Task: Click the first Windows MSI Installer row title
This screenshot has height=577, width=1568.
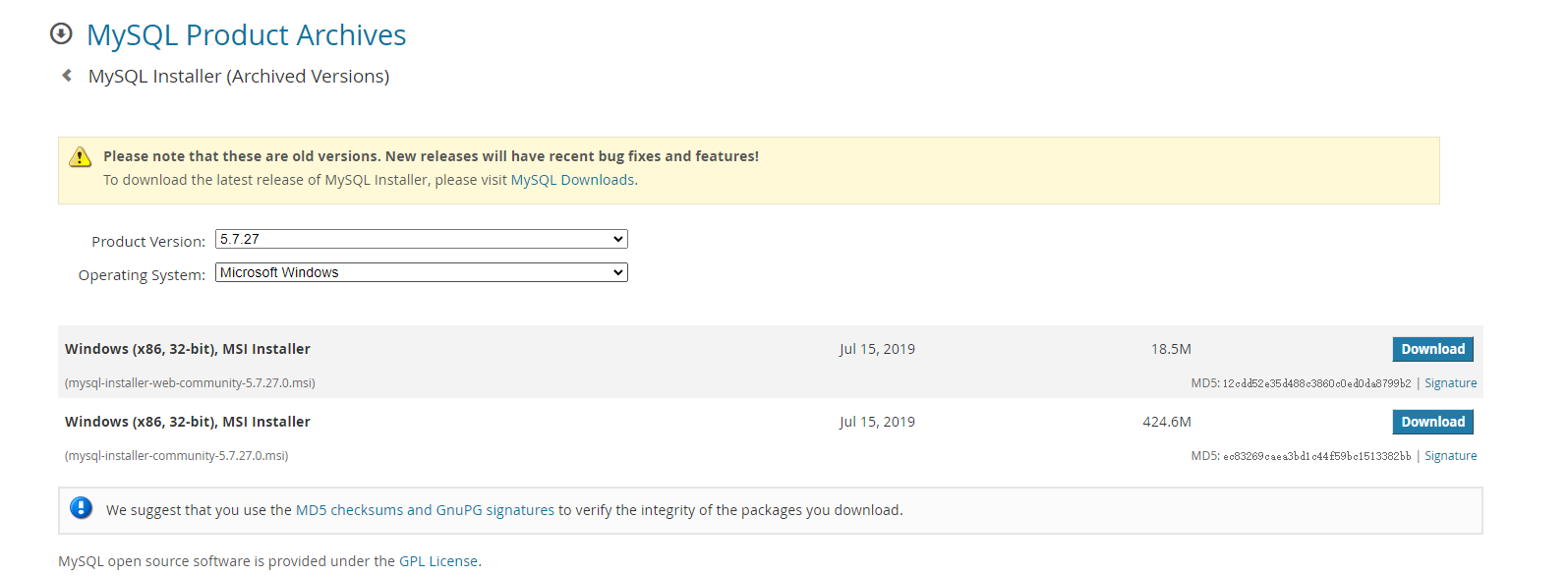Action: click(188, 349)
